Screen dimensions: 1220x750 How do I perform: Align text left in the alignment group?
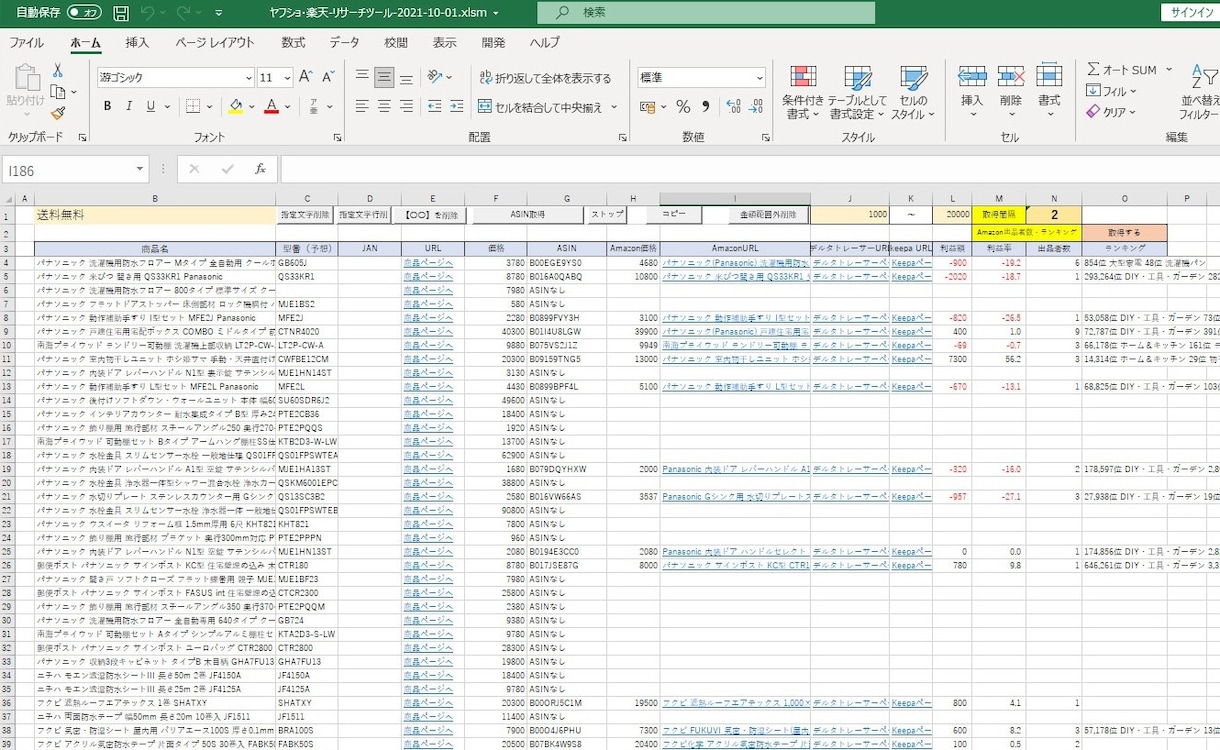click(x=362, y=106)
